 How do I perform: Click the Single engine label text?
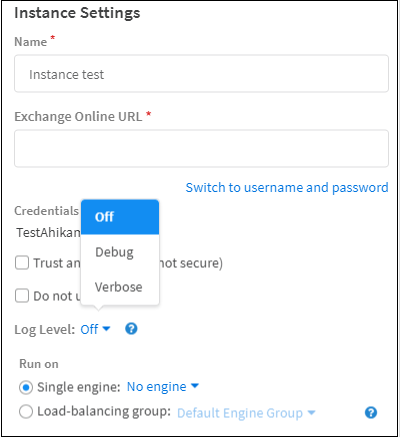[79, 387]
